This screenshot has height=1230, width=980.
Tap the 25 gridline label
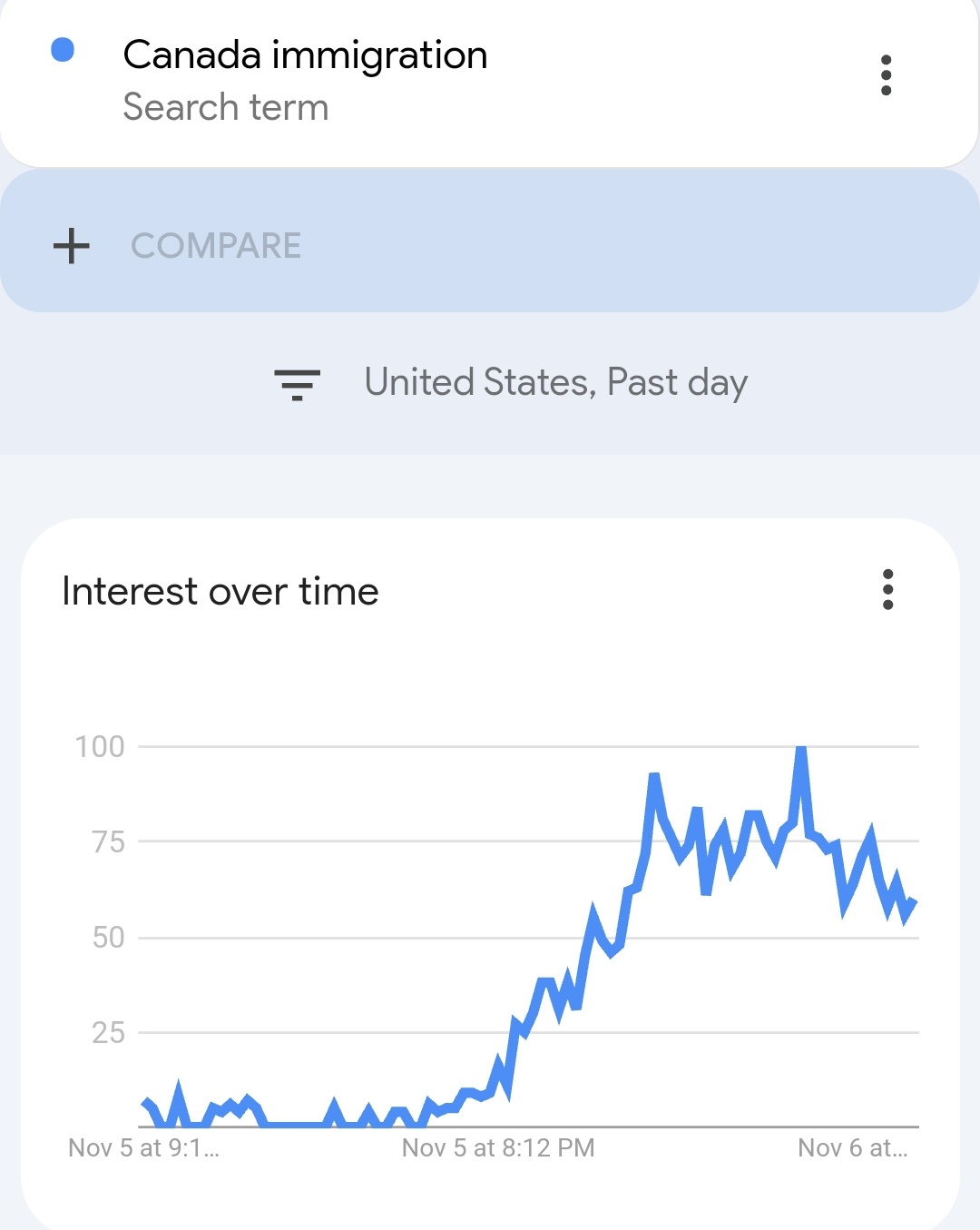click(108, 1033)
